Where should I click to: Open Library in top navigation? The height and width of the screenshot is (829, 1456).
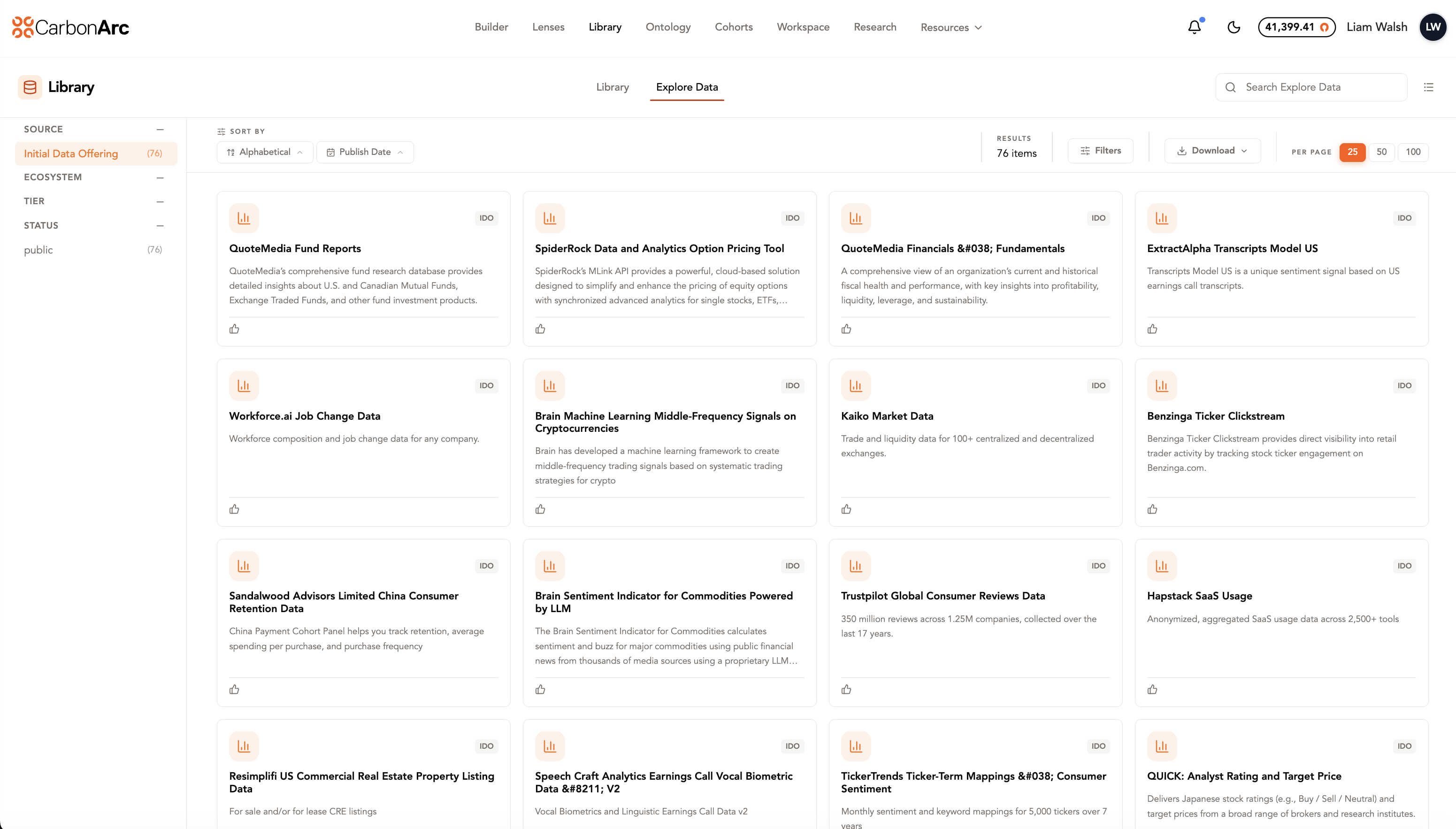pyautogui.click(x=605, y=27)
